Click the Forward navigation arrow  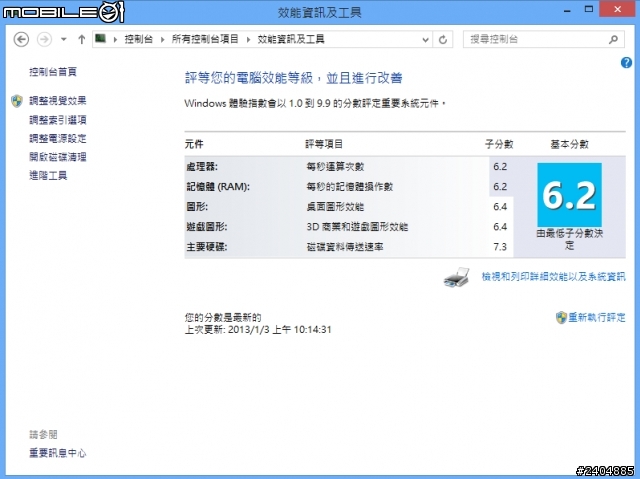tap(44, 40)
